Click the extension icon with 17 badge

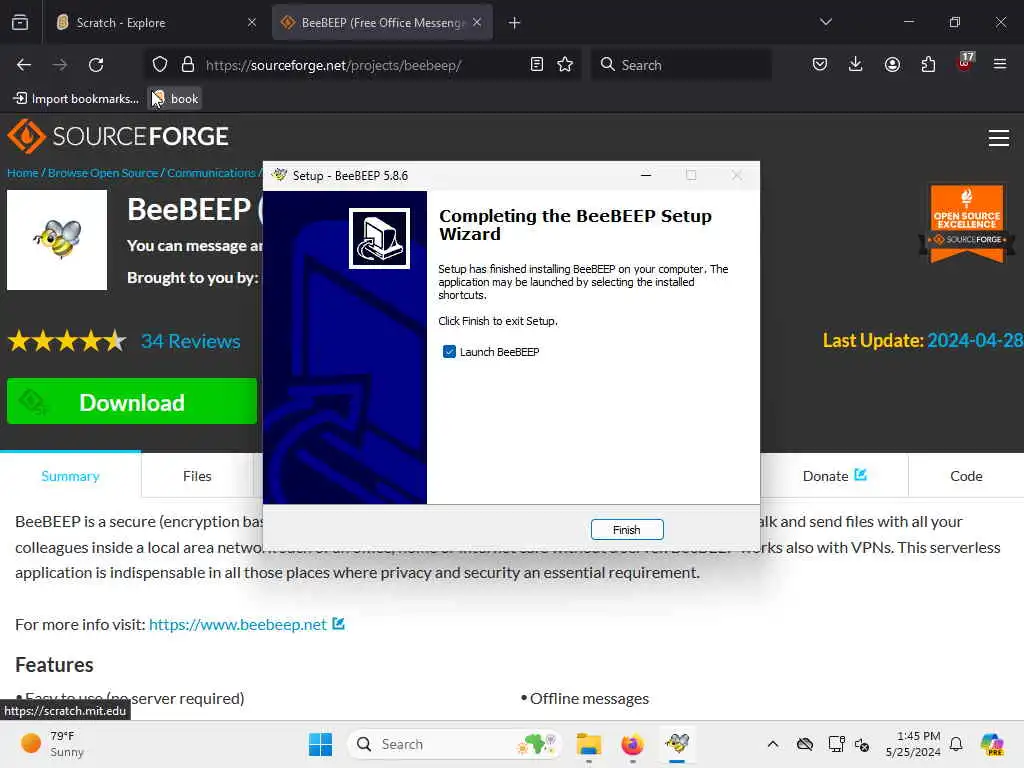[x=965, y=63]
